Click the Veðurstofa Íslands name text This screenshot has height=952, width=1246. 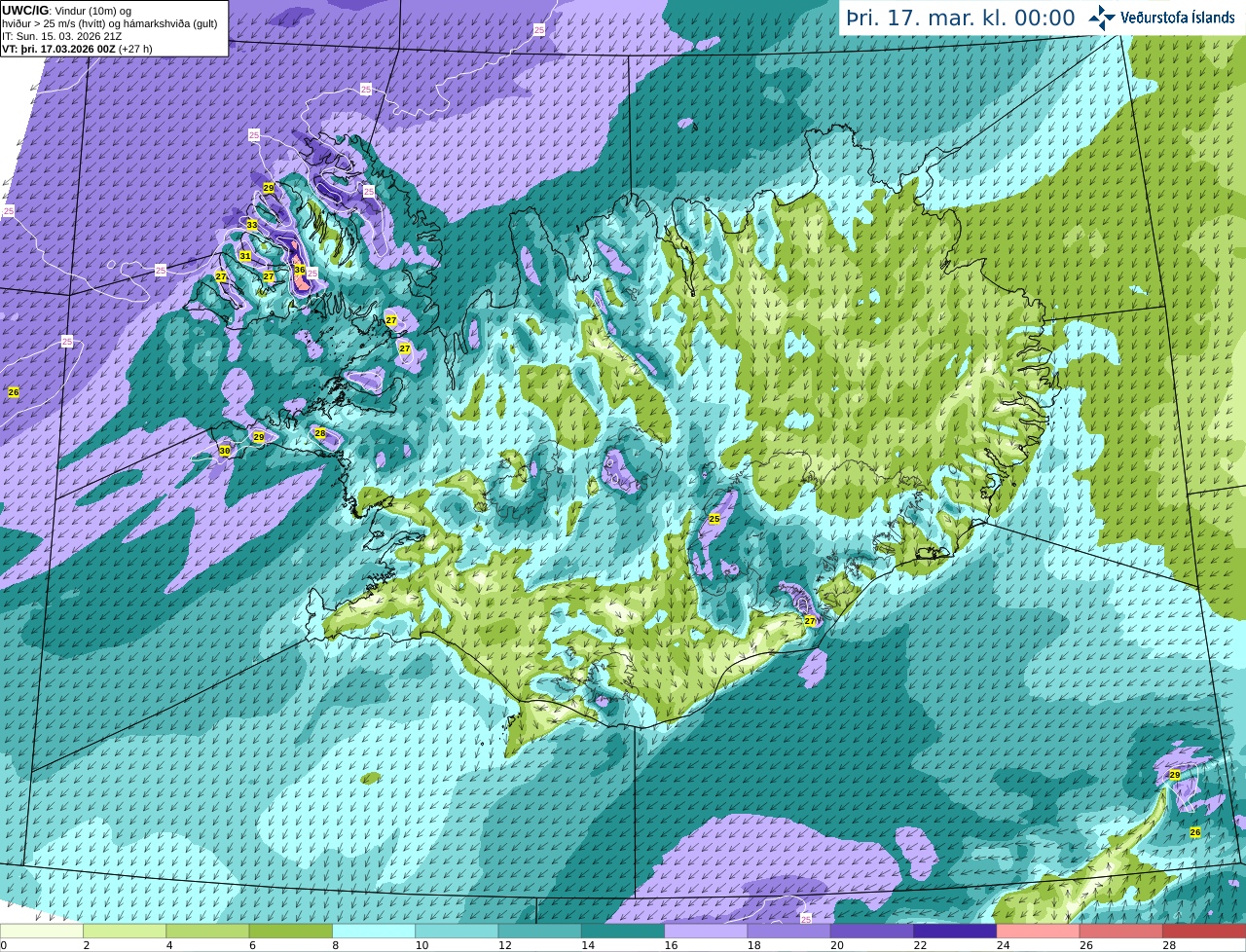pos(1178,18)
